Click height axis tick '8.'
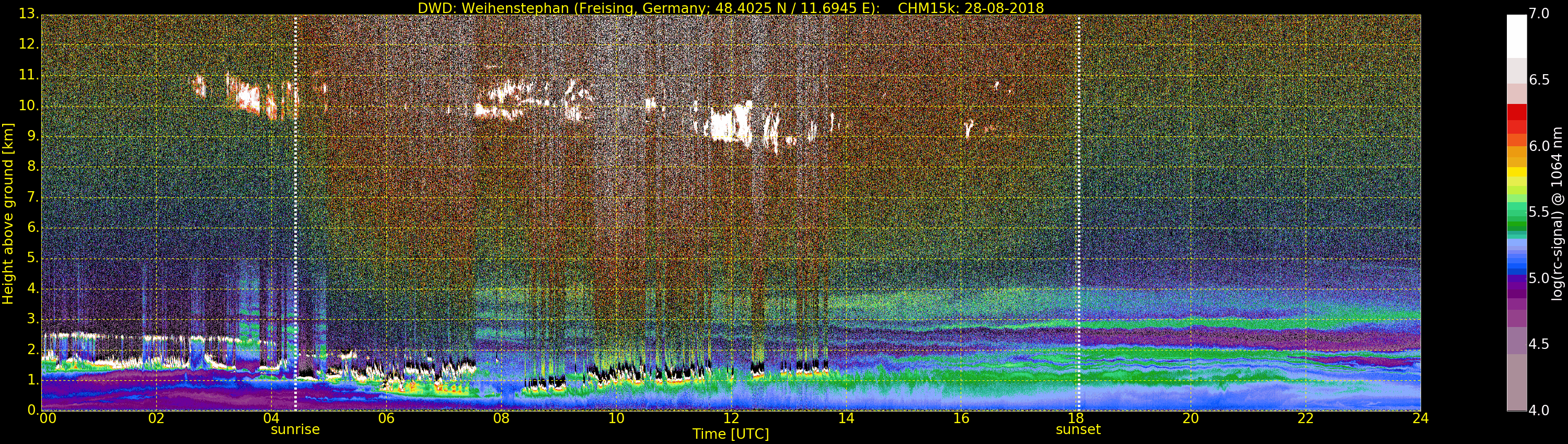This screenshot has height=444, width=1568. (33, 166)
